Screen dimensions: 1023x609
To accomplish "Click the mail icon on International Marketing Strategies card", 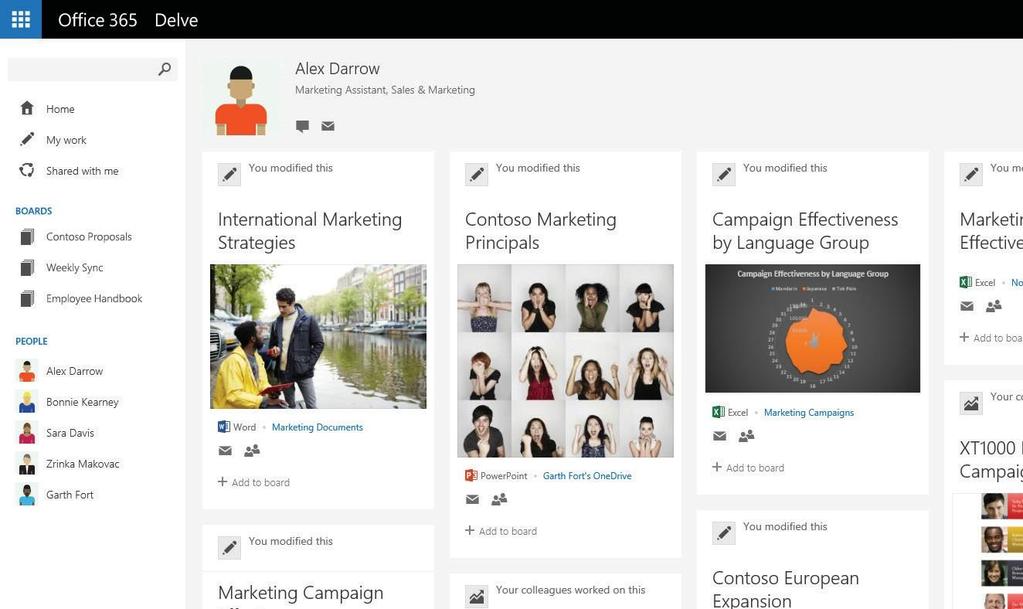I will [225, 450].
